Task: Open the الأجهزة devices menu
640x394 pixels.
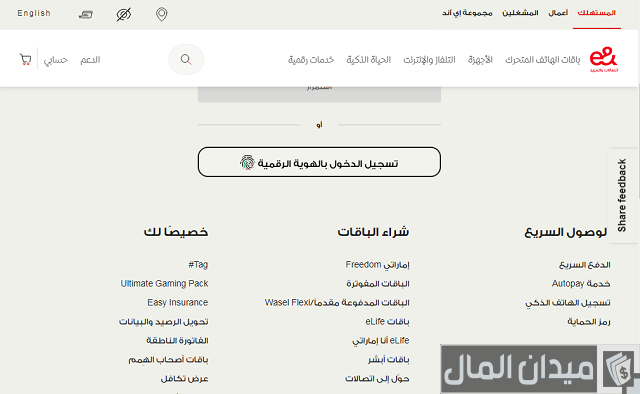Action: click(x=480, y=60)
